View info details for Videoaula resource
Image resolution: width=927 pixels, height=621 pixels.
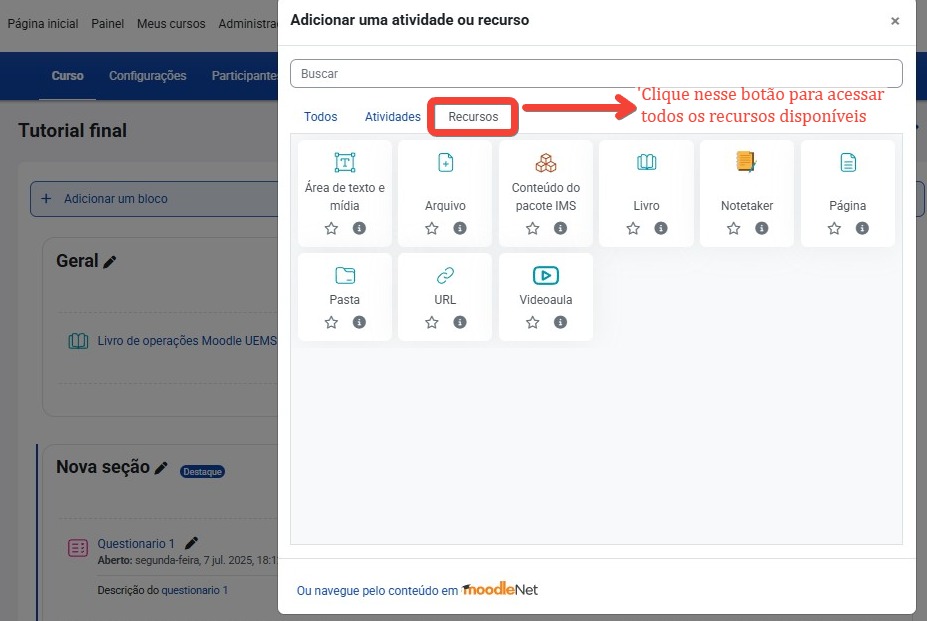click(559, 322)
